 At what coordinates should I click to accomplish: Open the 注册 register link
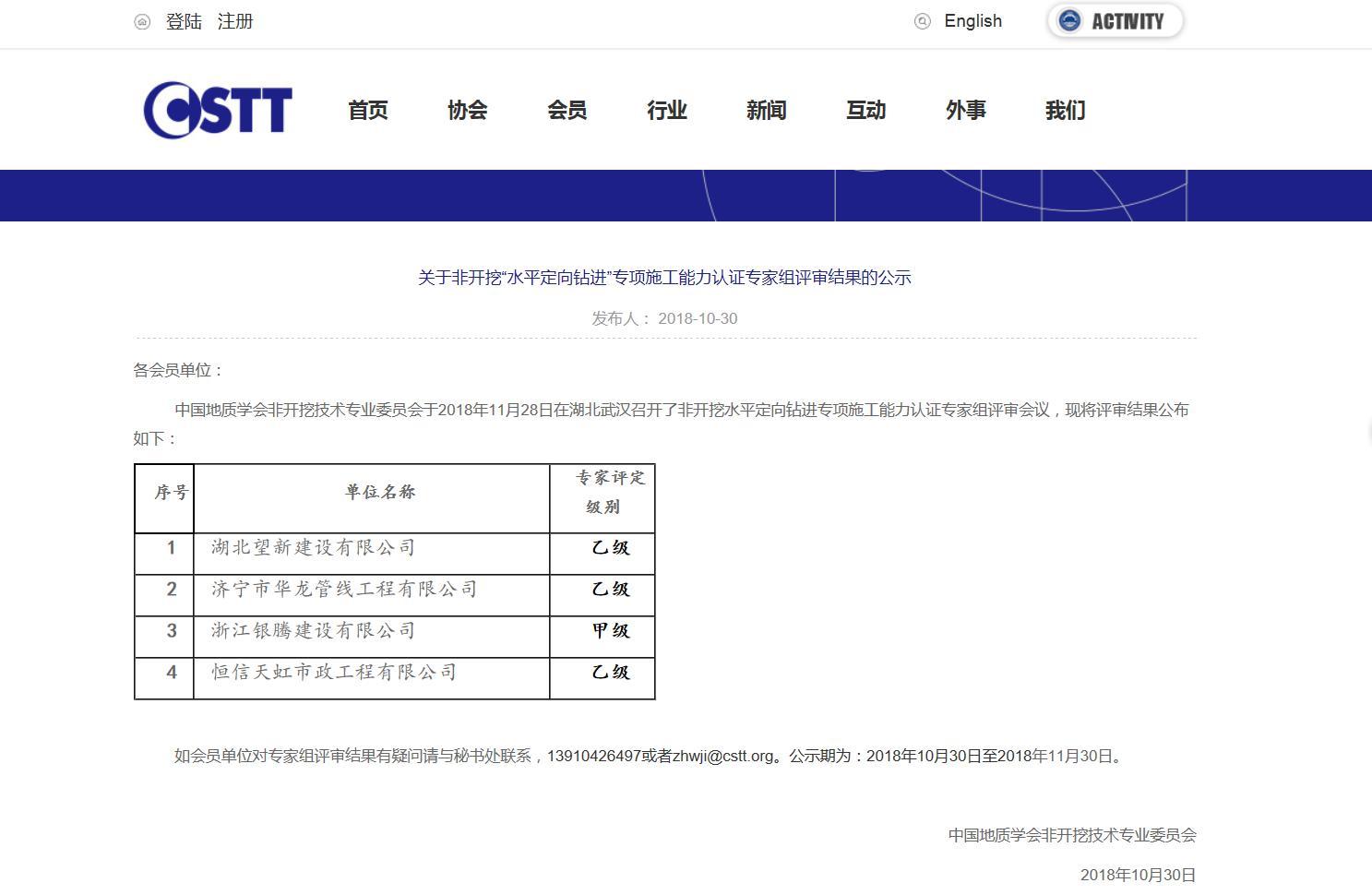[235, 21]
